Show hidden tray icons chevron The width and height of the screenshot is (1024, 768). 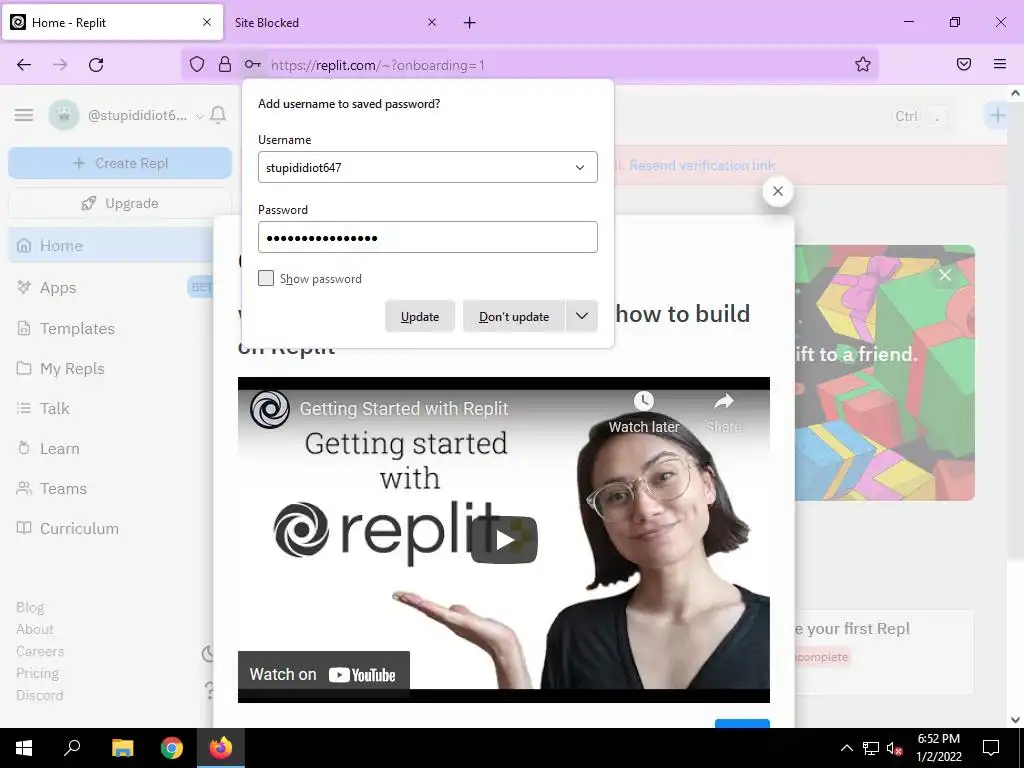[x=846, y=748]
